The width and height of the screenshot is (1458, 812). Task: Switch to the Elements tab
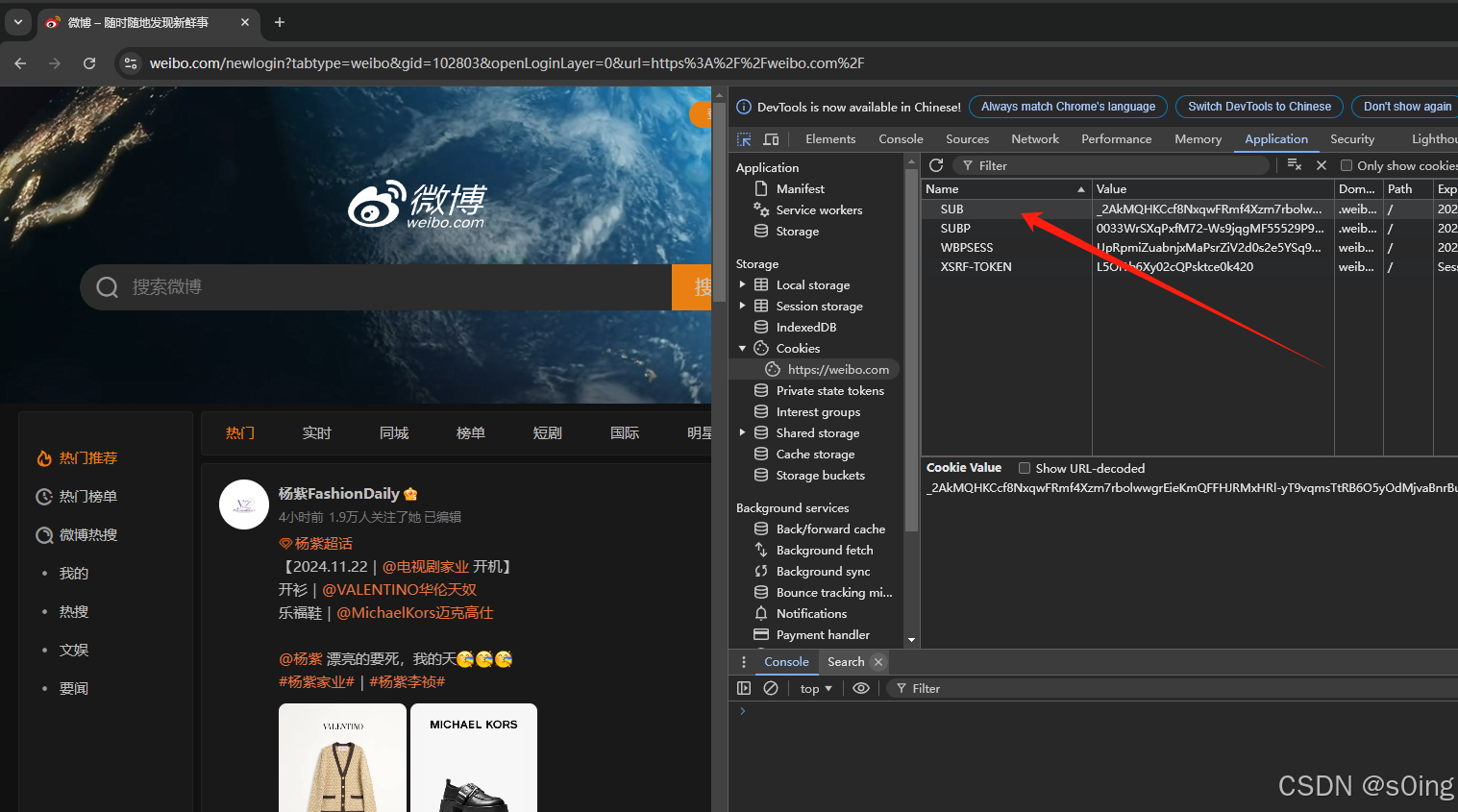pyautogui.click(x=830, y=139)
